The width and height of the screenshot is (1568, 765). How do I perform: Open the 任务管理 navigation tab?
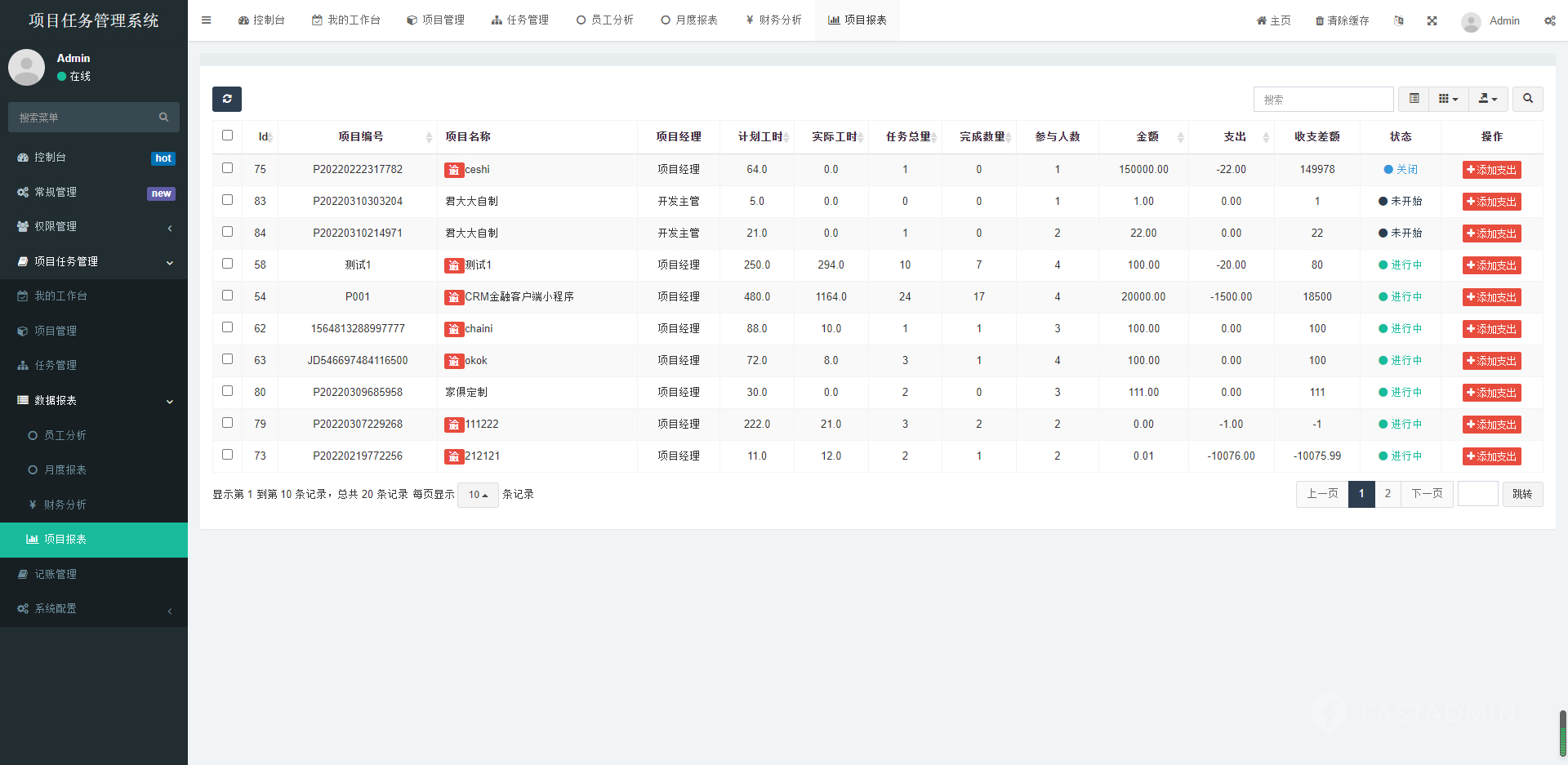point(520,20)
